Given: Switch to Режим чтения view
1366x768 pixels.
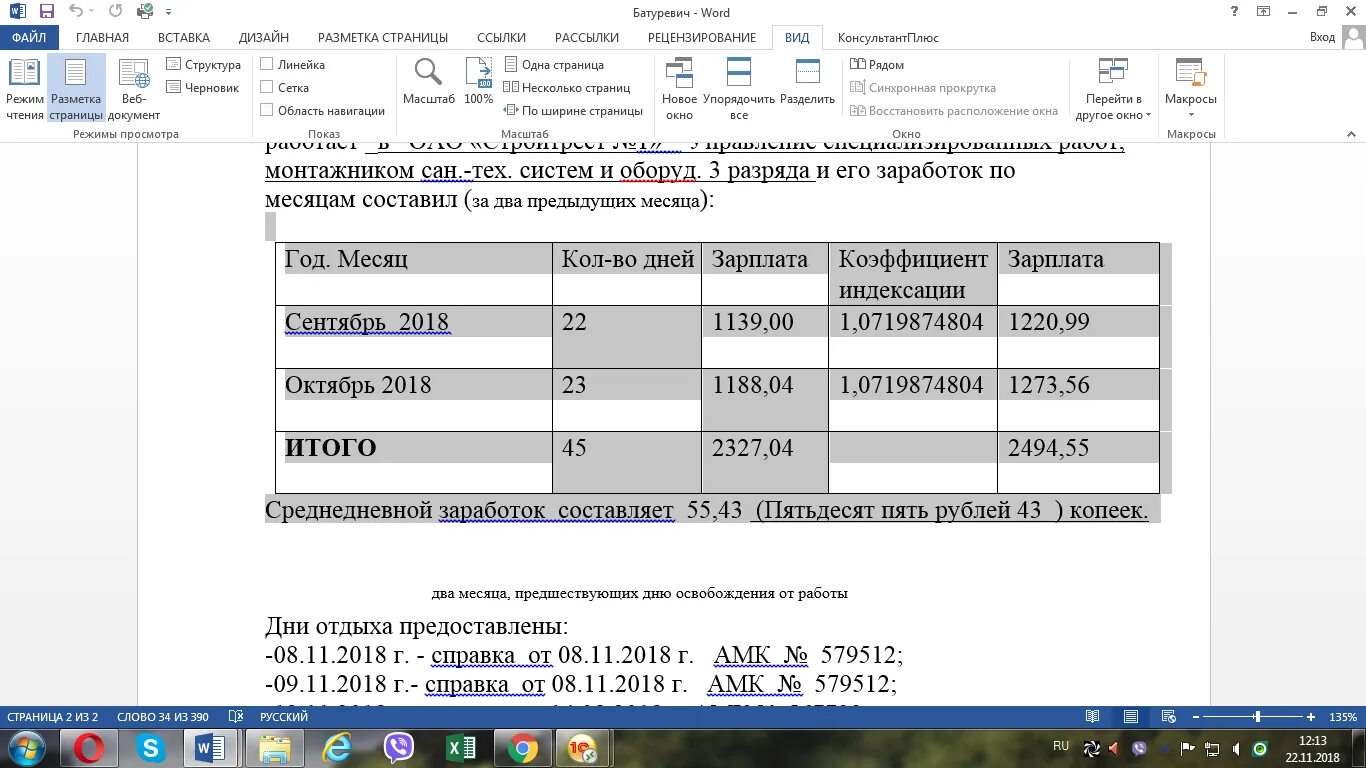Looking at the screenshot, I should coord(25,89).
